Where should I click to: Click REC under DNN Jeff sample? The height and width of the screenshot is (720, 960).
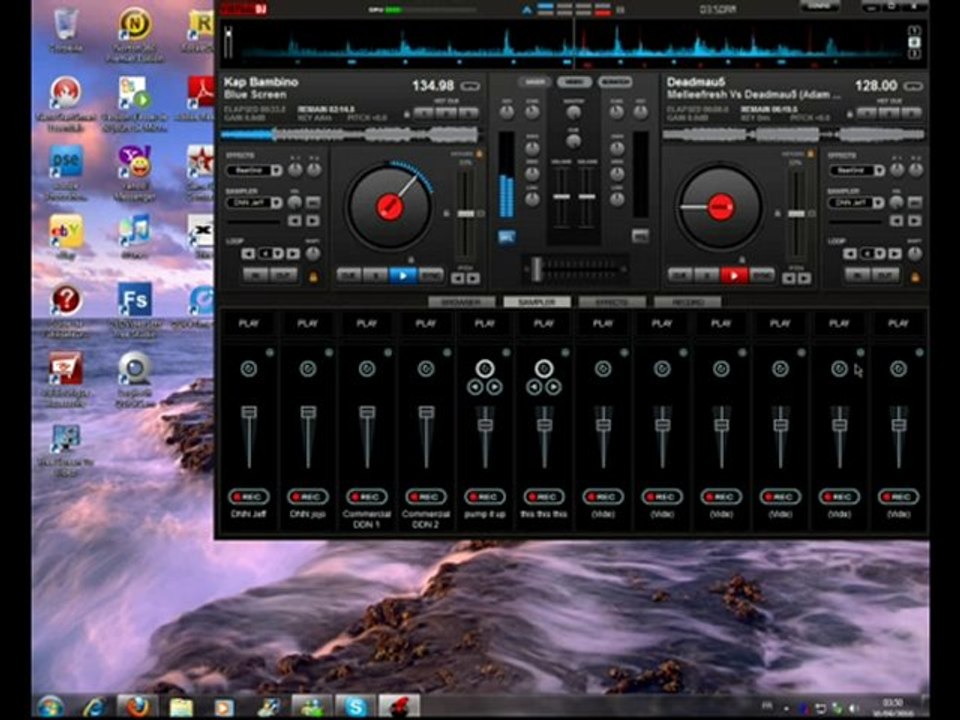tap(249, 497)
